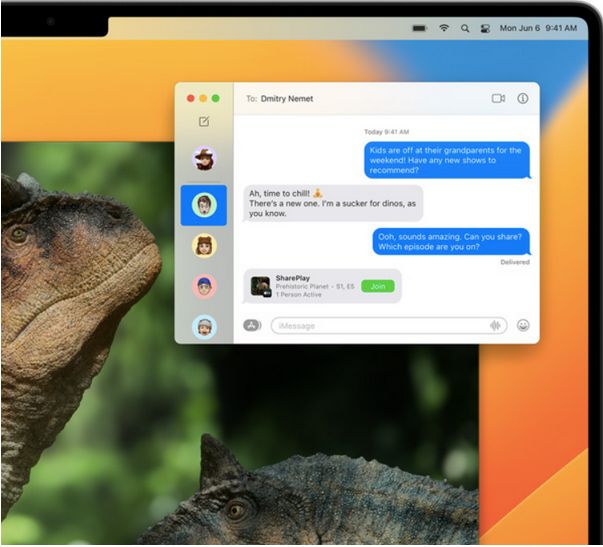Join the SharePlay session

click(x=378, y=286)
